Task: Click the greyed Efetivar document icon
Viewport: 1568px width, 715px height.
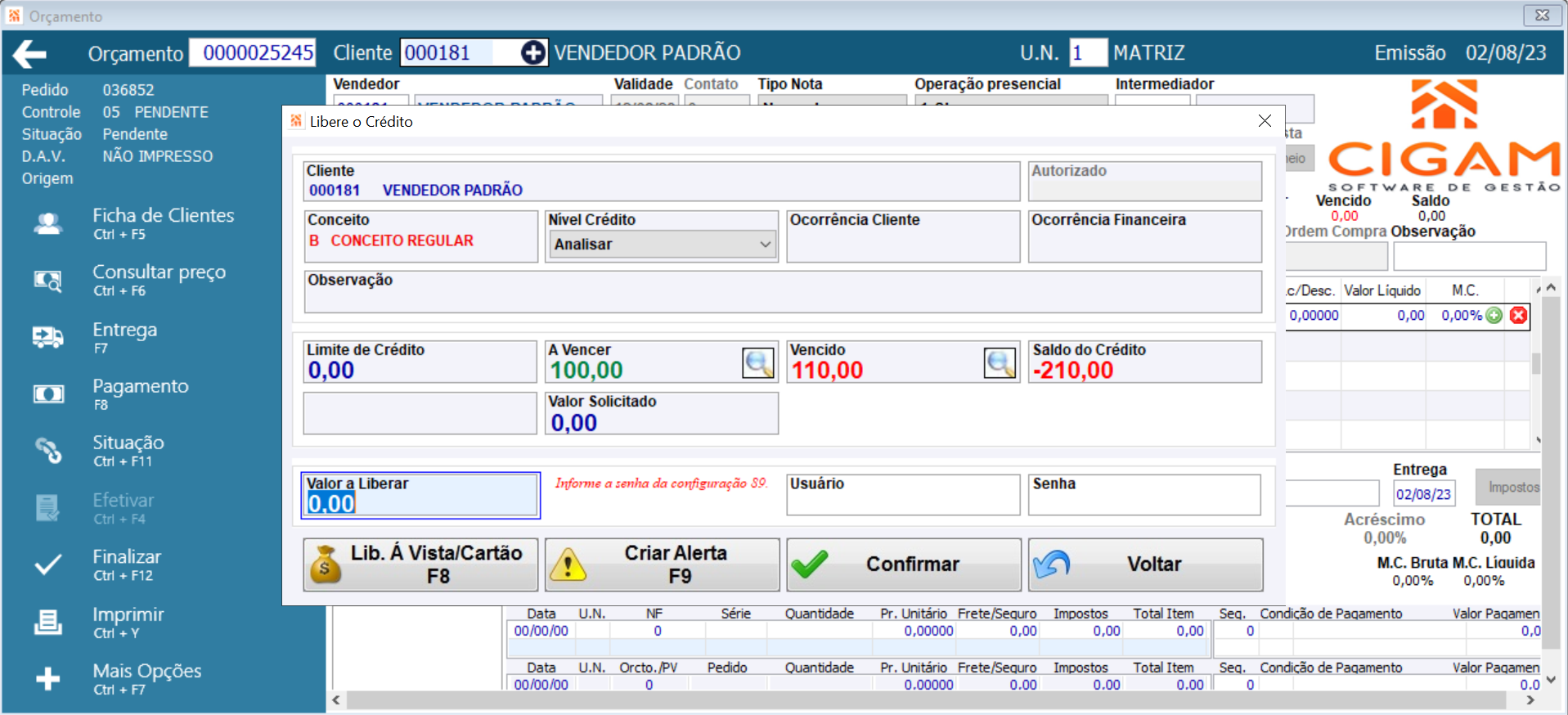Action: 47,507
